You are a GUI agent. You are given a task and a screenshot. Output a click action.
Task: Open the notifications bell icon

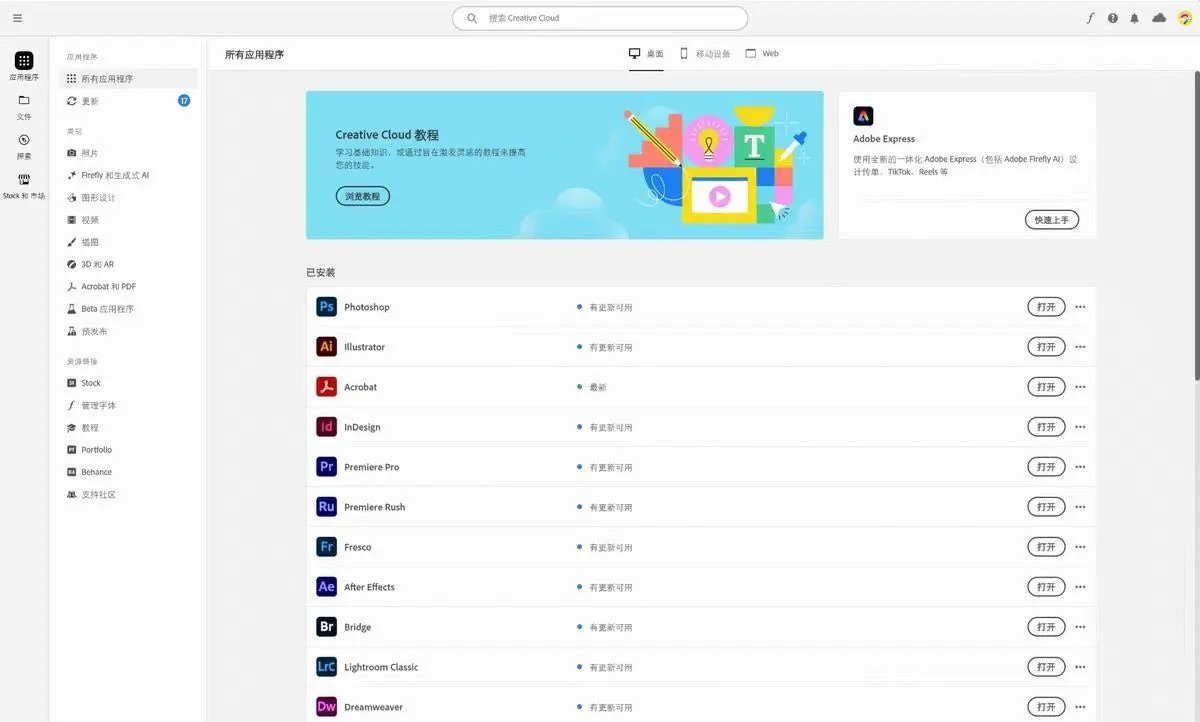coord(1135,17)
